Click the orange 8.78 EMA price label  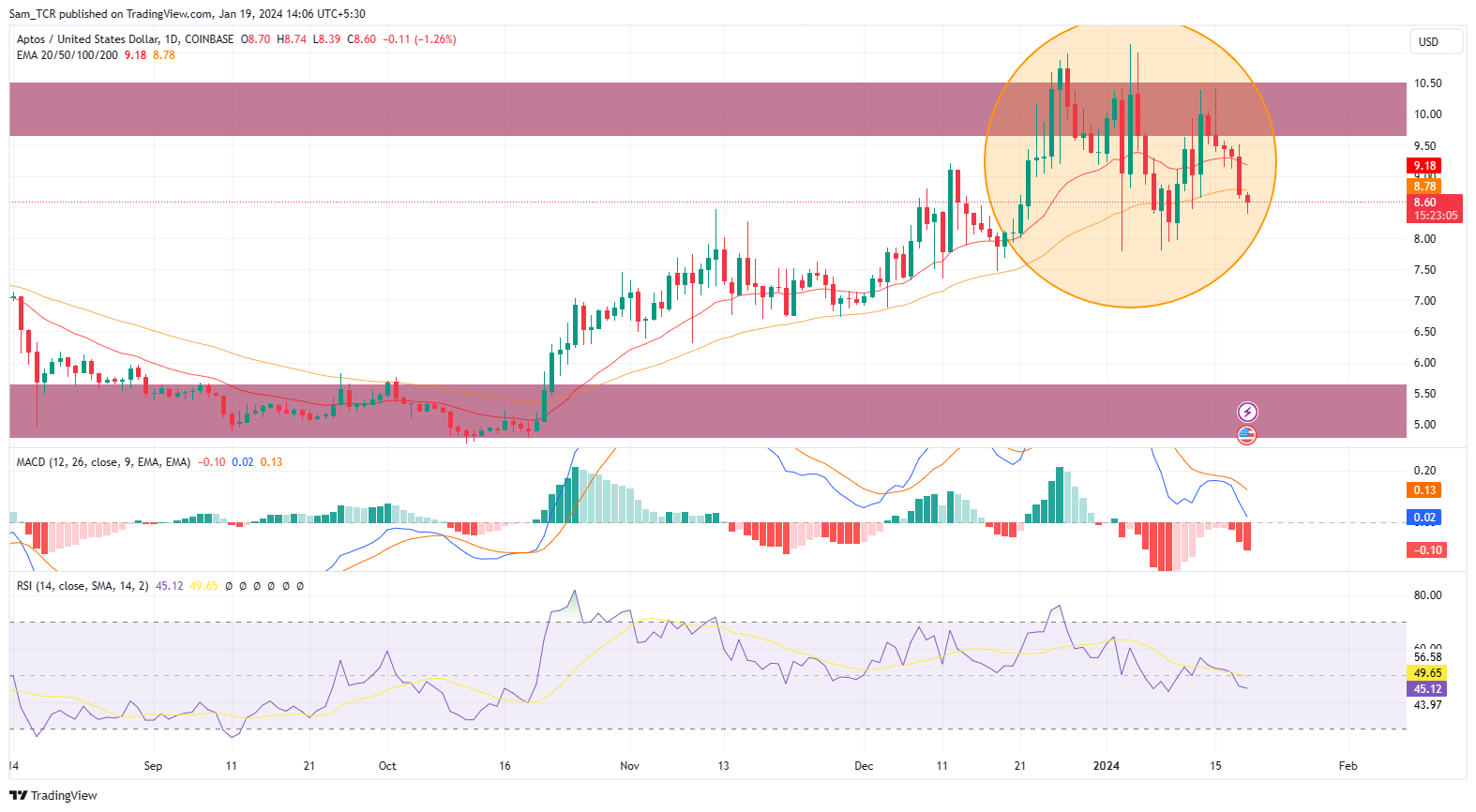tap(1425, 187)
